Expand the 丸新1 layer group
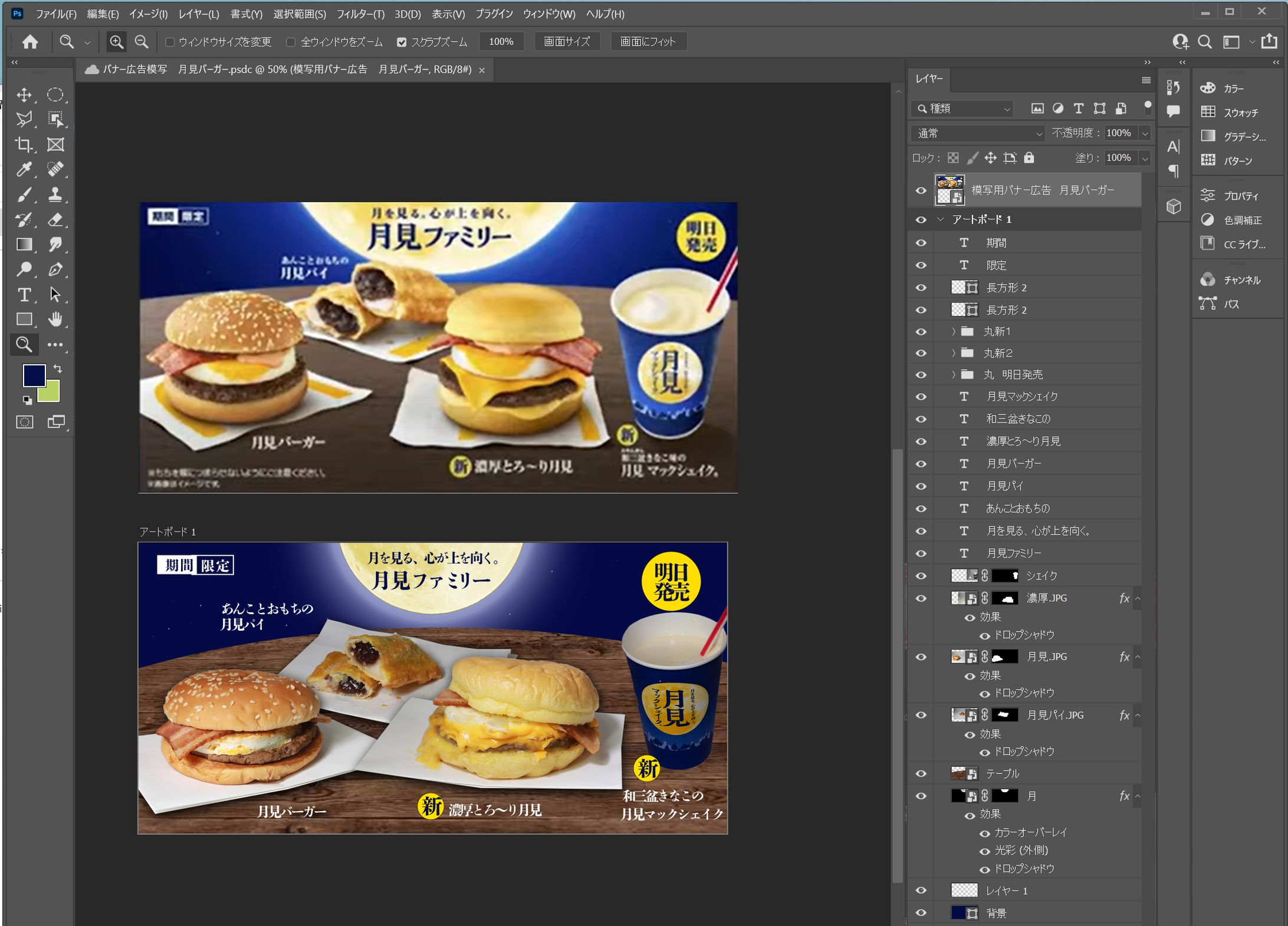This screenshot has width=1288, height=926. (953, 332)
